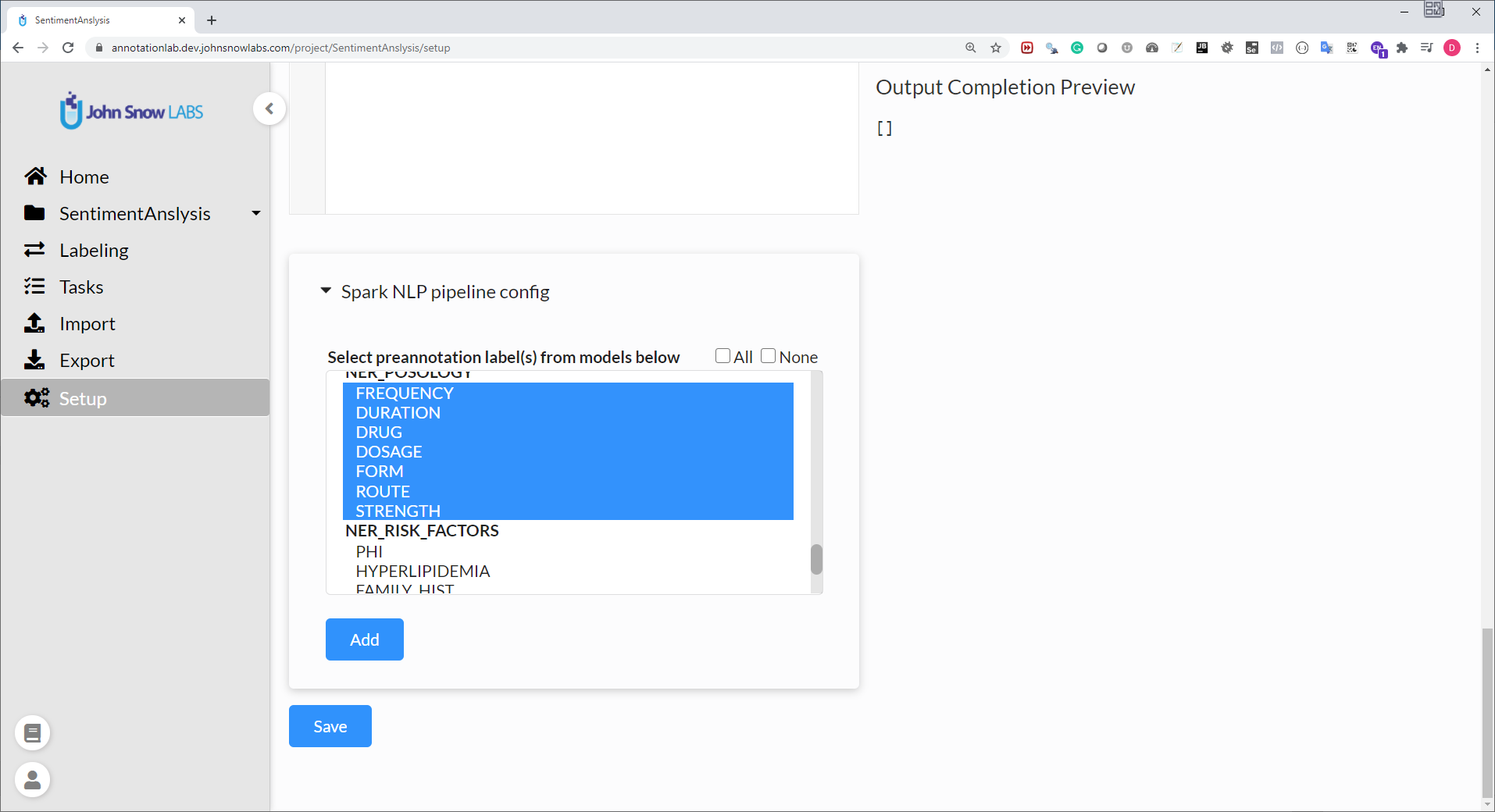
Task: View site security lock icon
Action: pyautogui.click(x=99, y=48)
